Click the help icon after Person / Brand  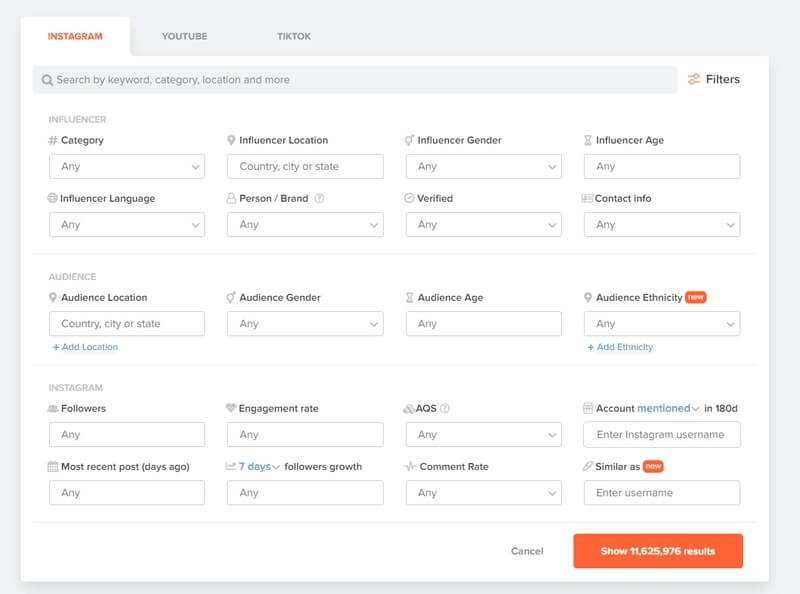click(x=319, y=198)
